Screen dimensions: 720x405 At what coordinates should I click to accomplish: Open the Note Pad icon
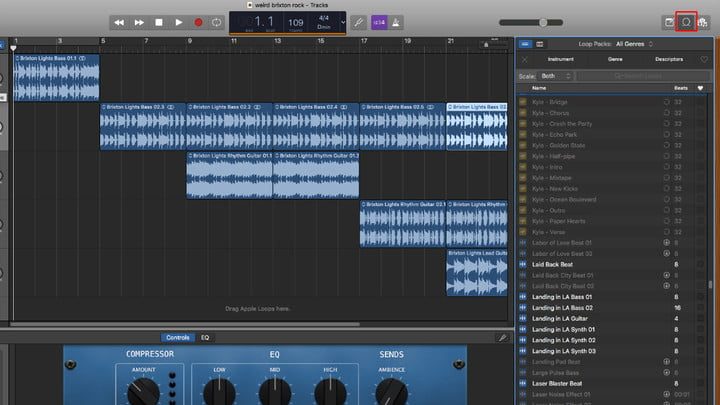668,21
